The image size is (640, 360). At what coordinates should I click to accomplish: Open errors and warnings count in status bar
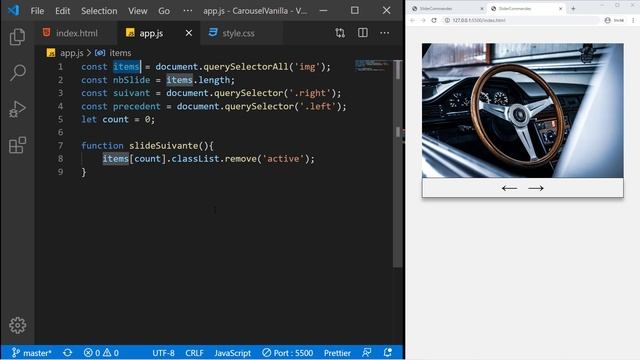coord(101,353)
